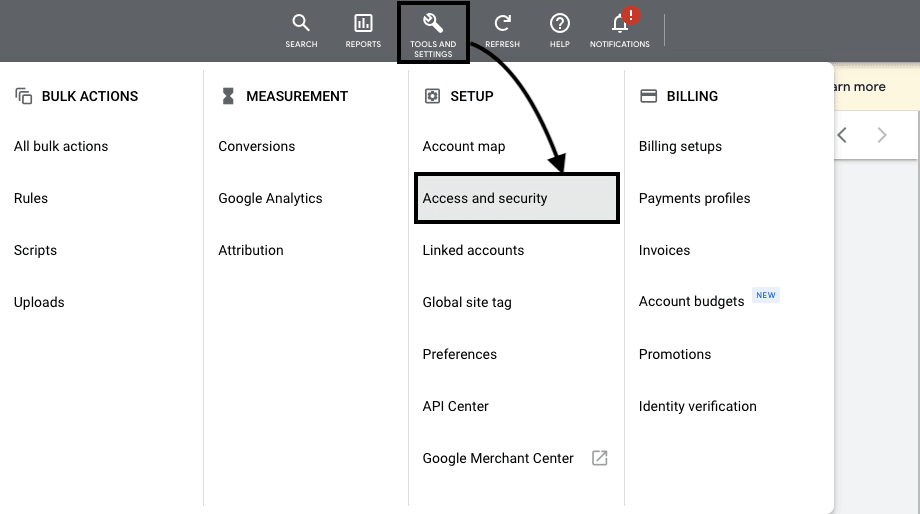Open Conversions under Measurement

tap(256, 146)
